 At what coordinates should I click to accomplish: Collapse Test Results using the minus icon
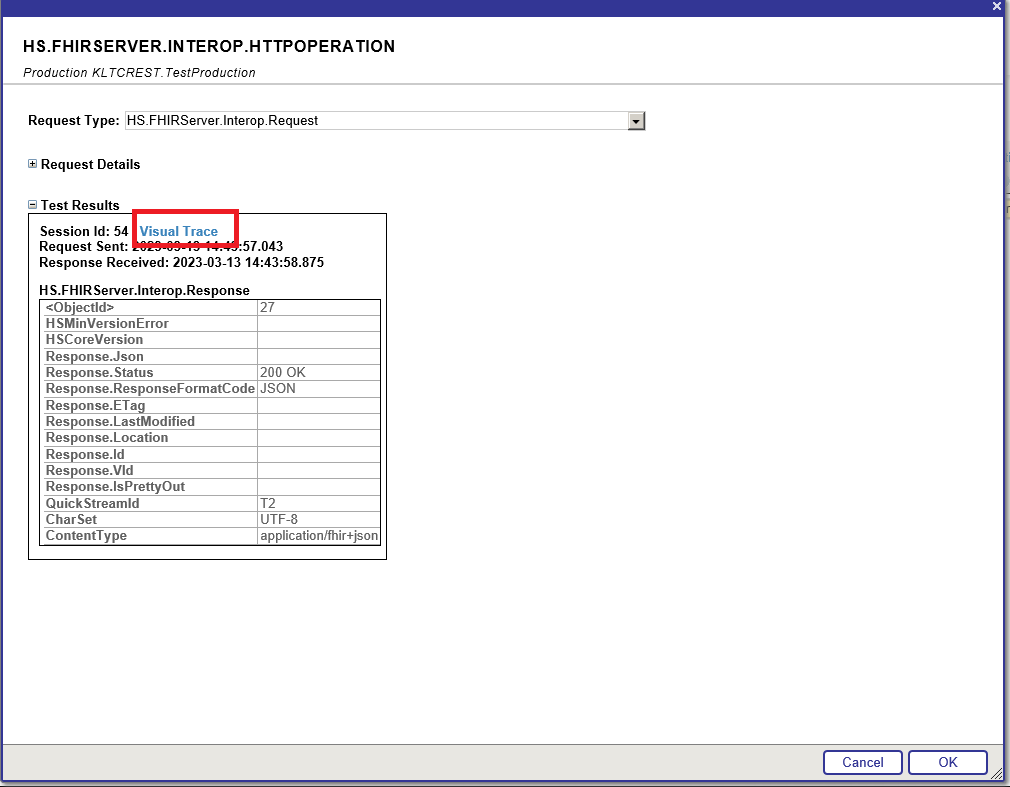point(33,205)
